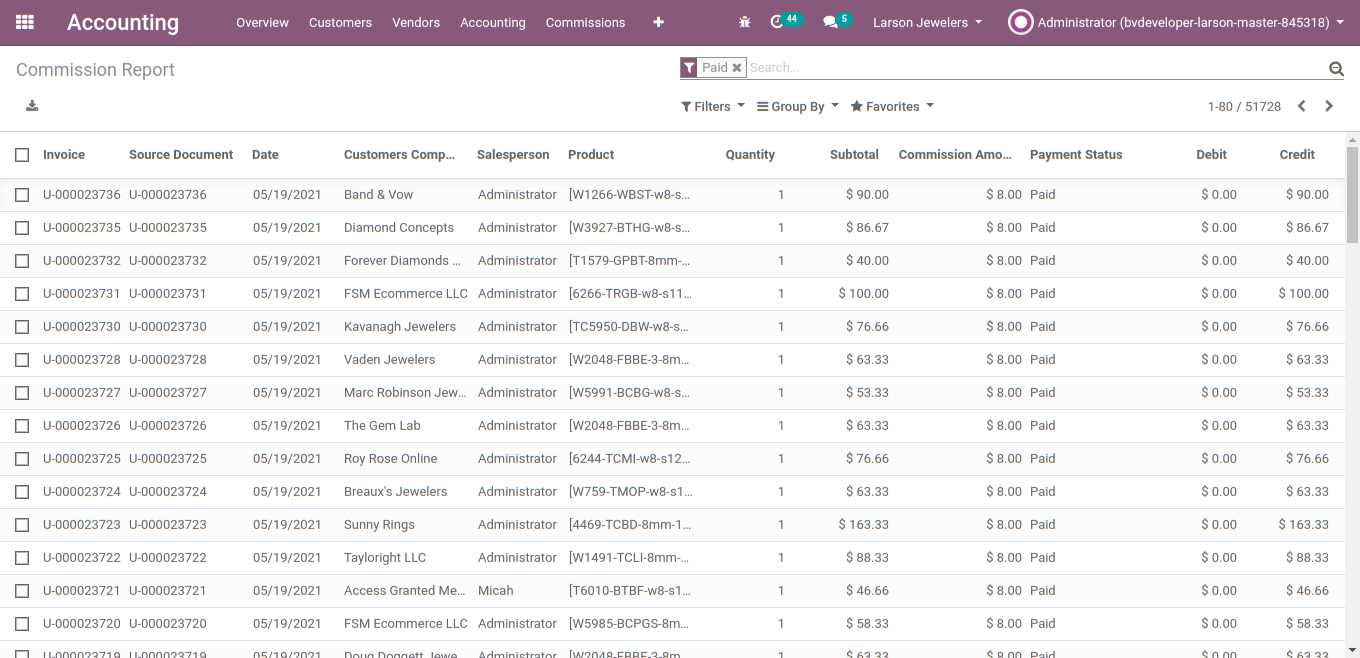The width and height of the screenshot is (1360, 658).
Task: Open the activities clock icon
Action: [x=777, y=22]
